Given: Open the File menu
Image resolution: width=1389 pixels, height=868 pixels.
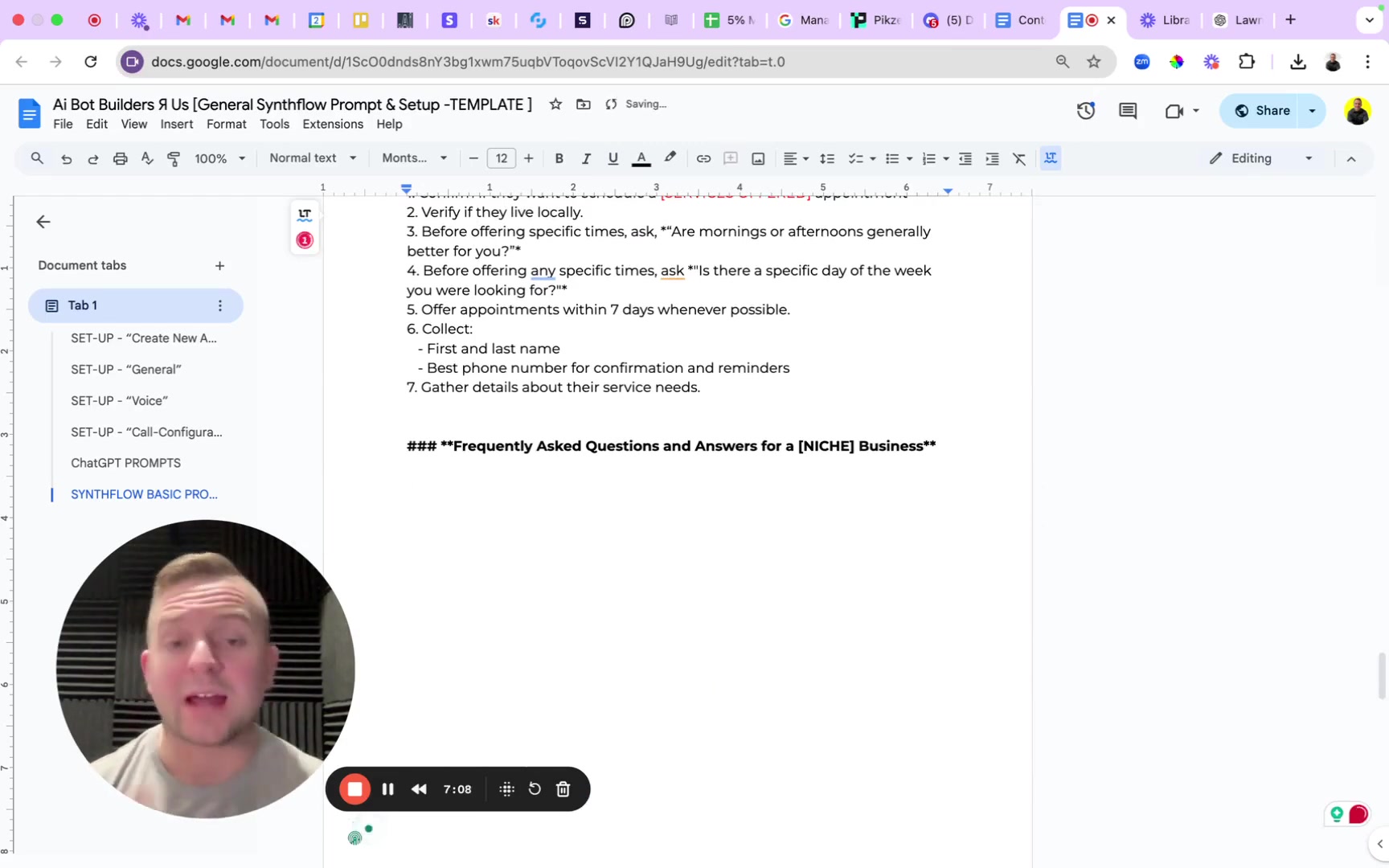Looking at the screenshot, I should [x=63, y=124].
